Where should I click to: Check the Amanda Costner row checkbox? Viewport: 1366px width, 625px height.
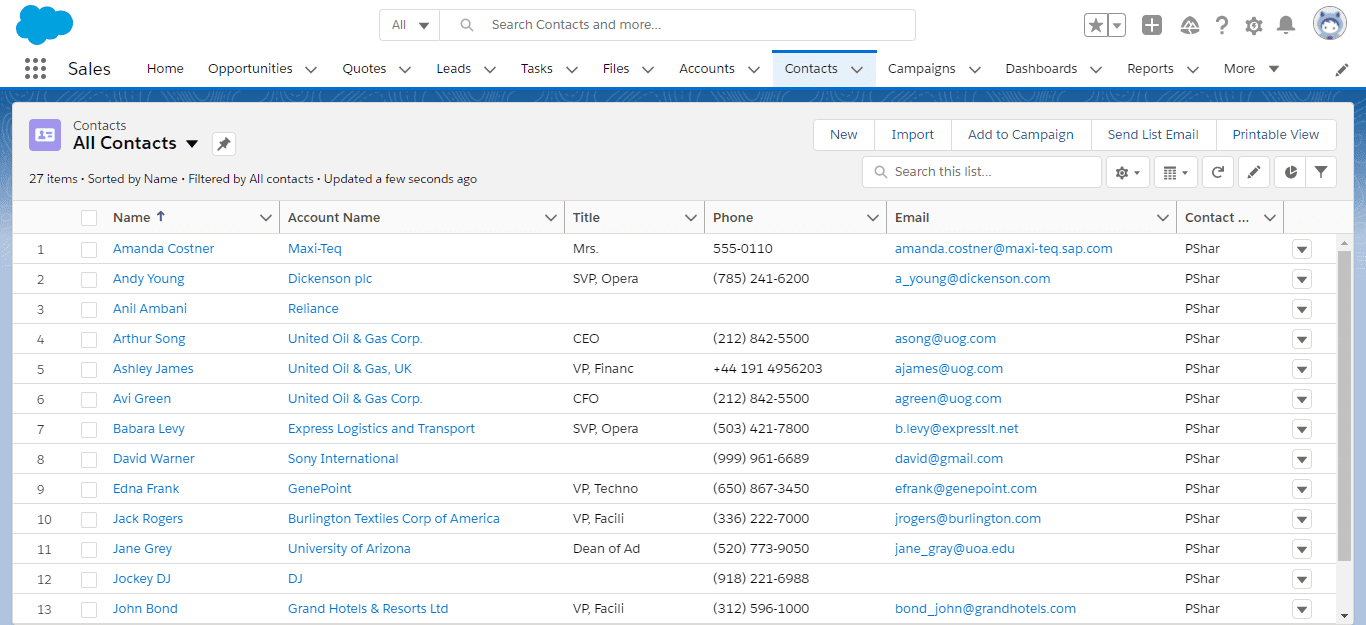point(89,249)
